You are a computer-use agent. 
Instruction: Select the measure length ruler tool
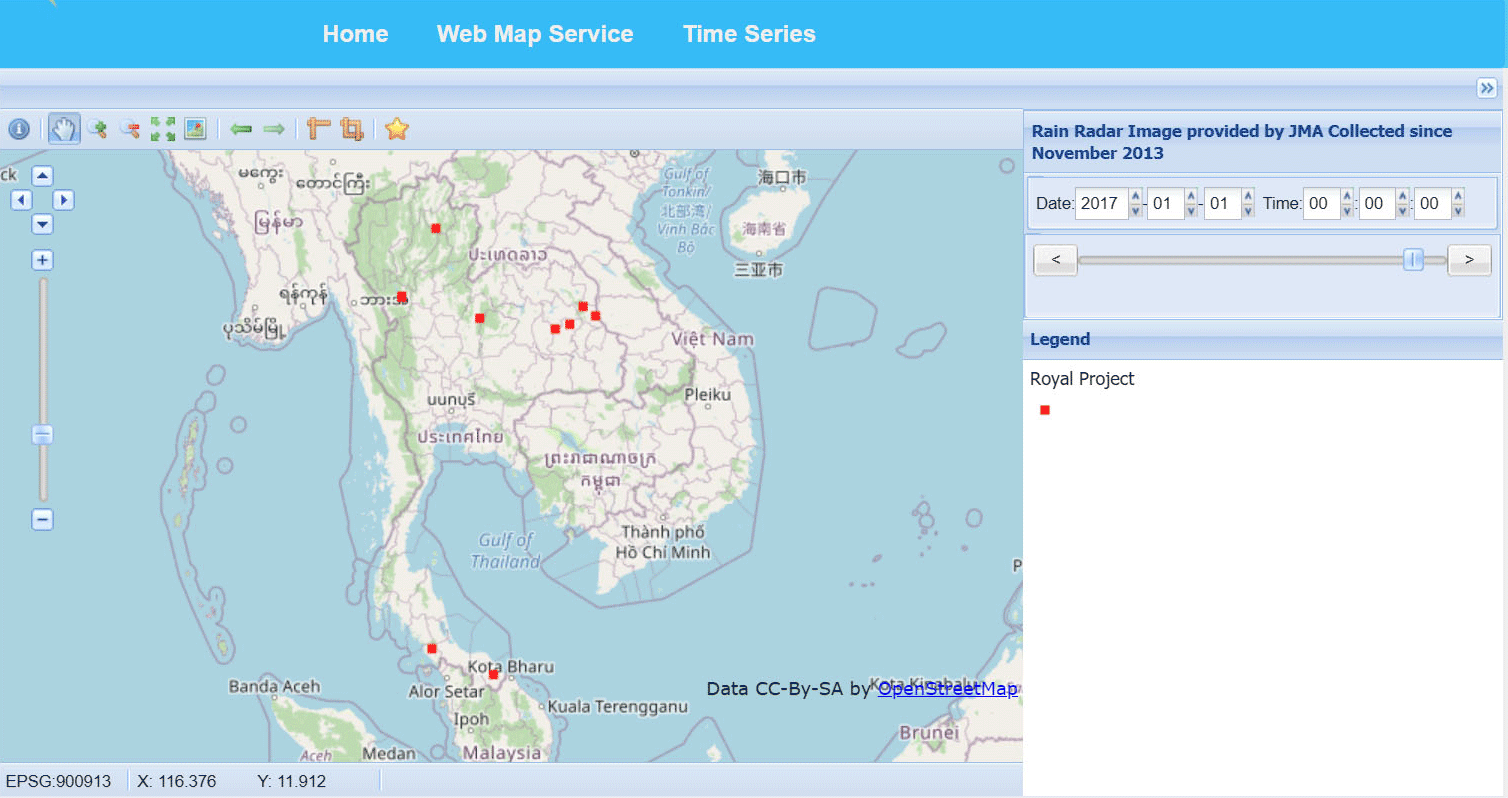pyautogui.click(x=319, y=129)
